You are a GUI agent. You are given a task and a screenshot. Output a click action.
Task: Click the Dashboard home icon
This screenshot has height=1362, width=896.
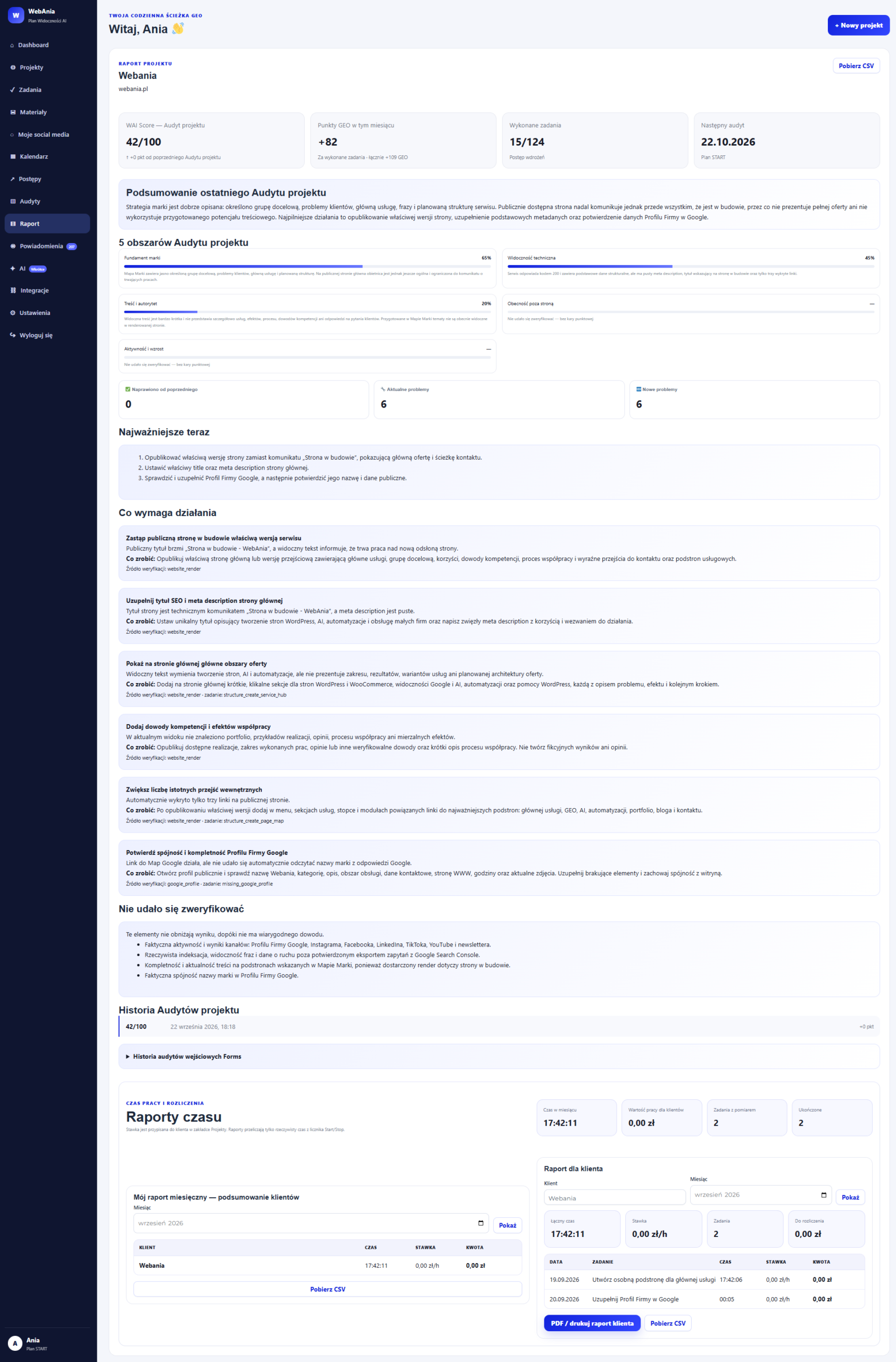(12, 45)
